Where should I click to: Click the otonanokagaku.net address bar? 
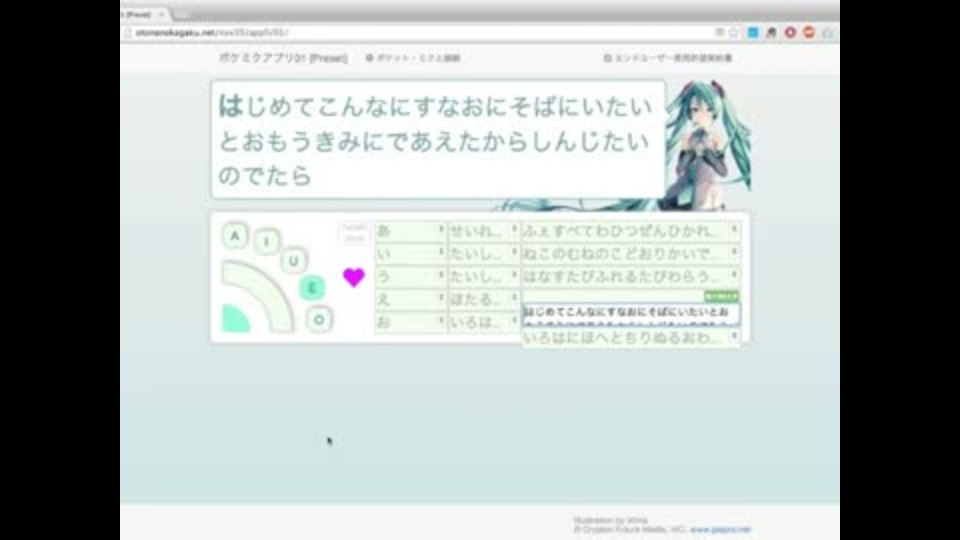pyautogui.click(x=416, y=32)
